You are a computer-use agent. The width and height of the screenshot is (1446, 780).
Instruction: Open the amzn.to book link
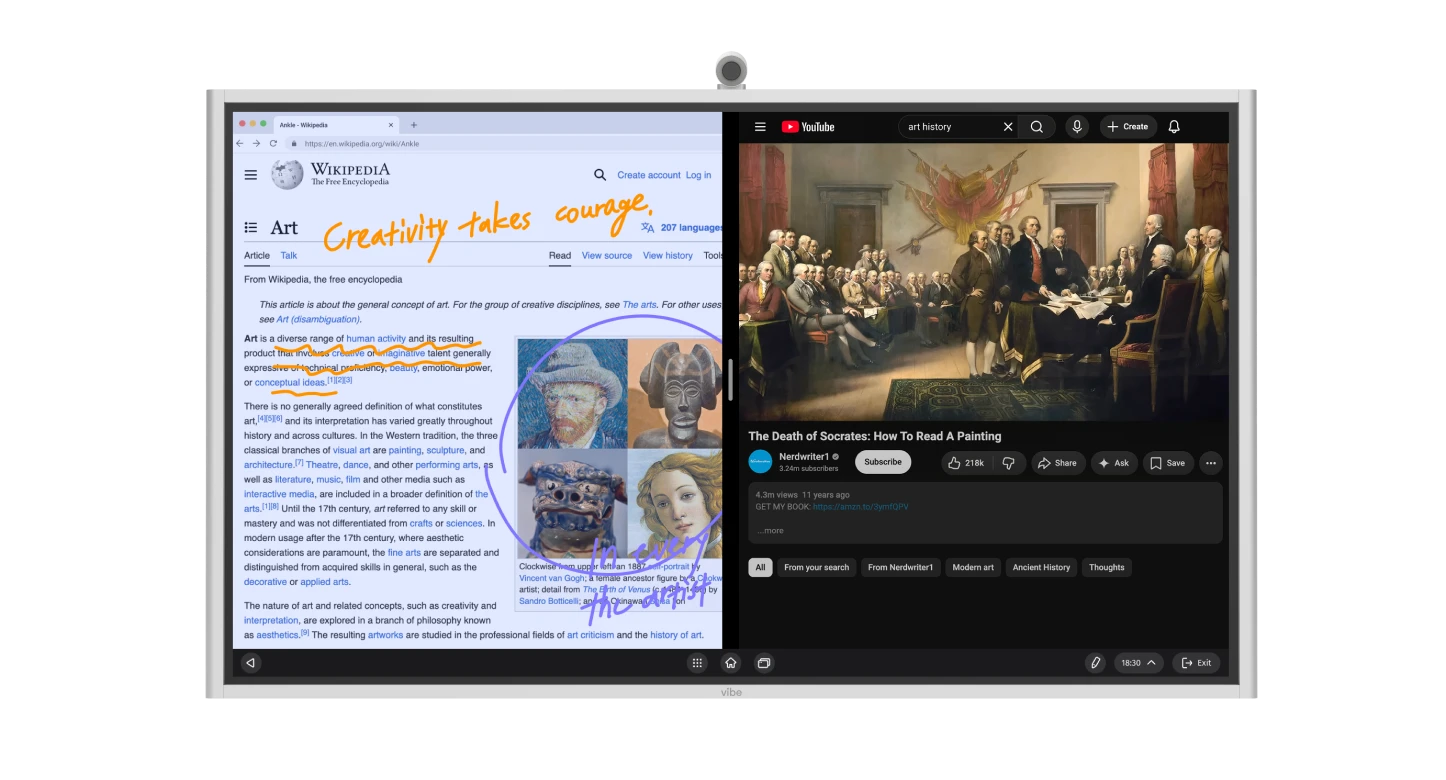pos(860,507)
